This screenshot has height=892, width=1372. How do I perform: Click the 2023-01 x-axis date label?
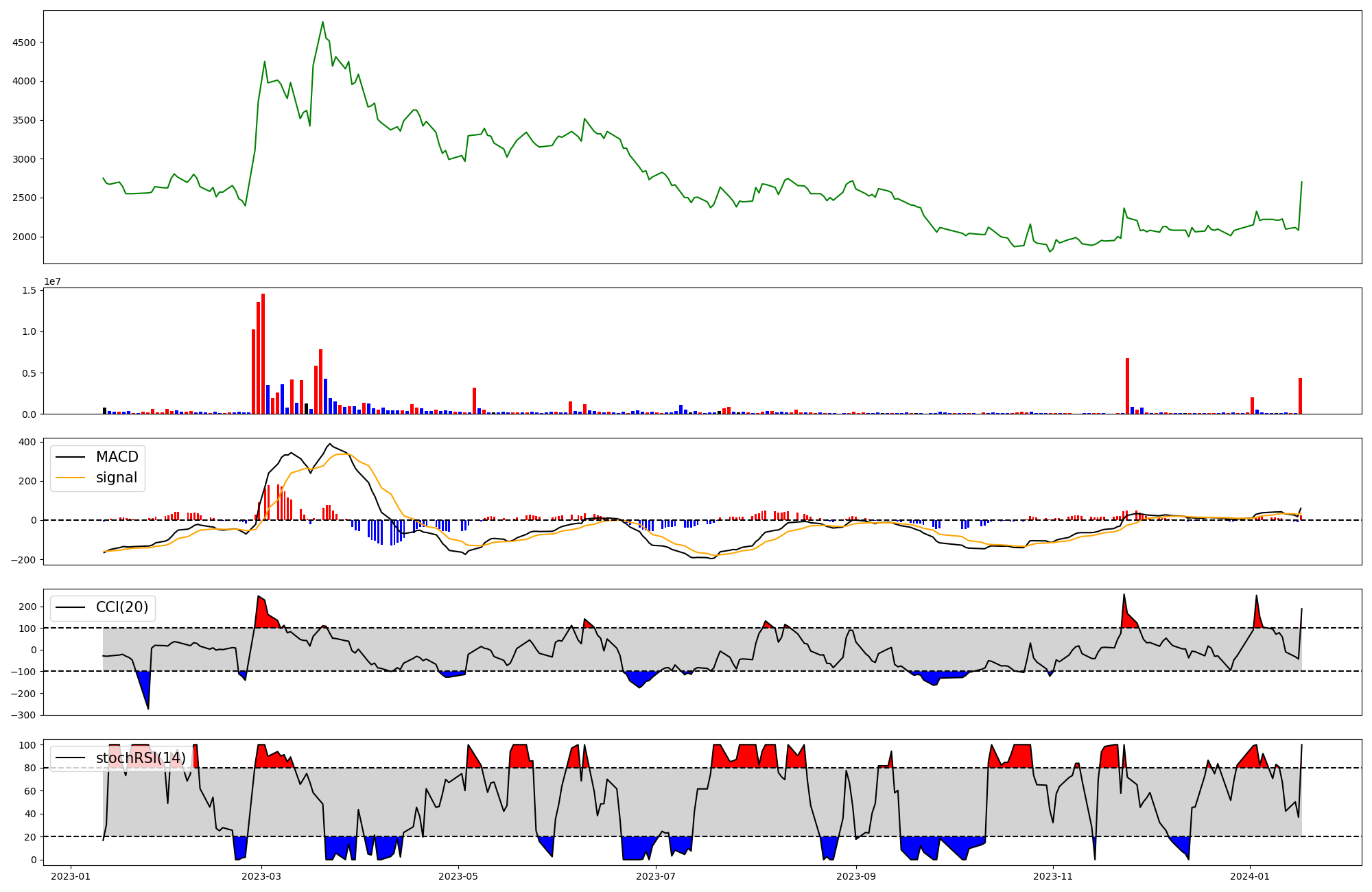pyautogui.click(x=71, y=876)
